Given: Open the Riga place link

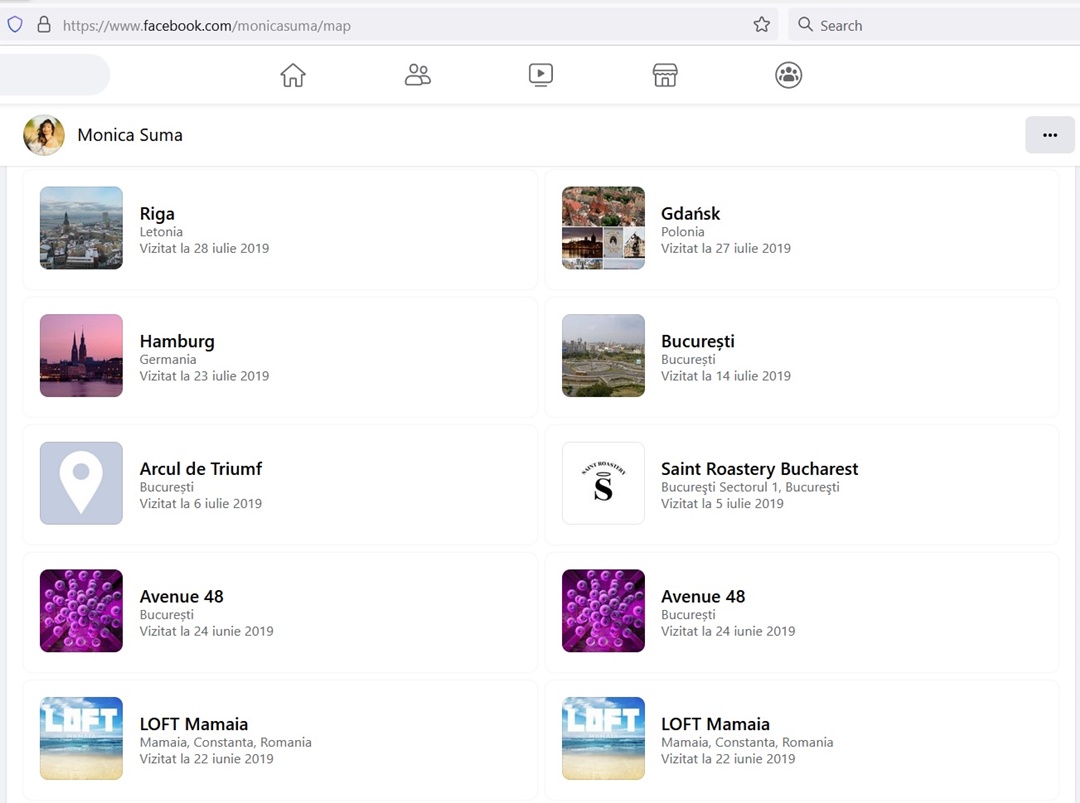Looking at the screenshot, I should tap(157, 213).
